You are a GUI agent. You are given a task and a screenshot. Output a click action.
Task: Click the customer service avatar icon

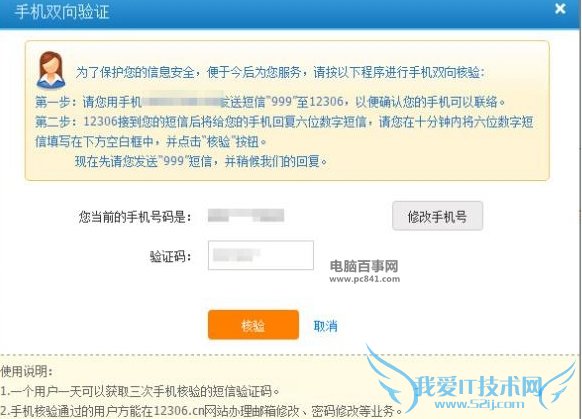coord(51,70)
